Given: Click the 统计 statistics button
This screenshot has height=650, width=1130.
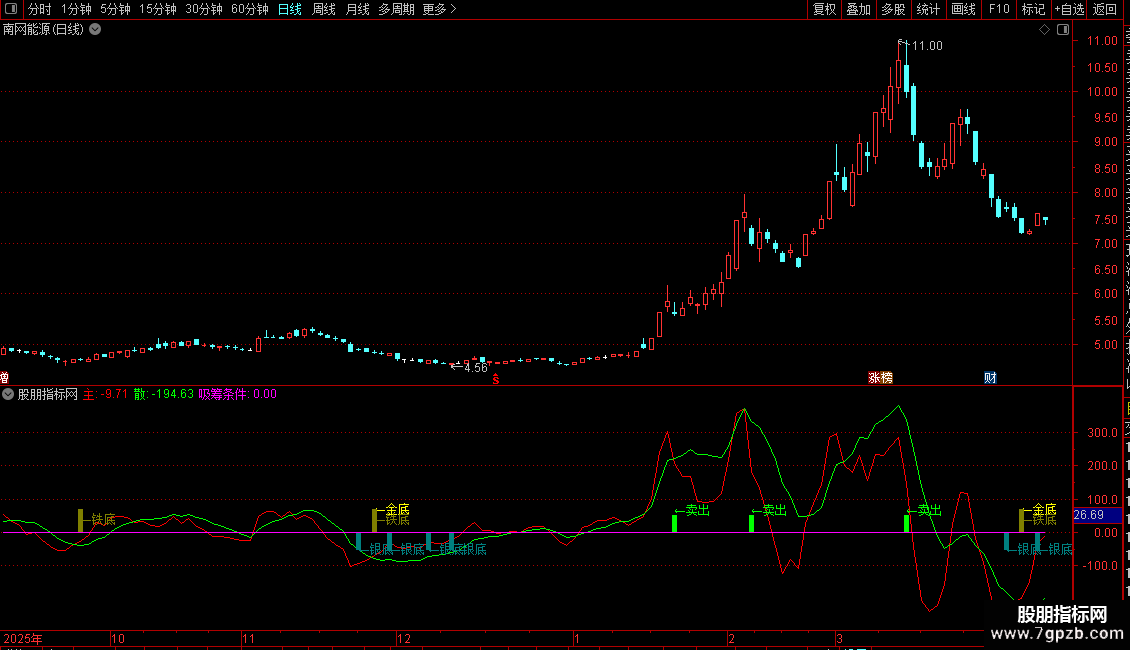Looking at the screenshot, I should coord(927,9).
